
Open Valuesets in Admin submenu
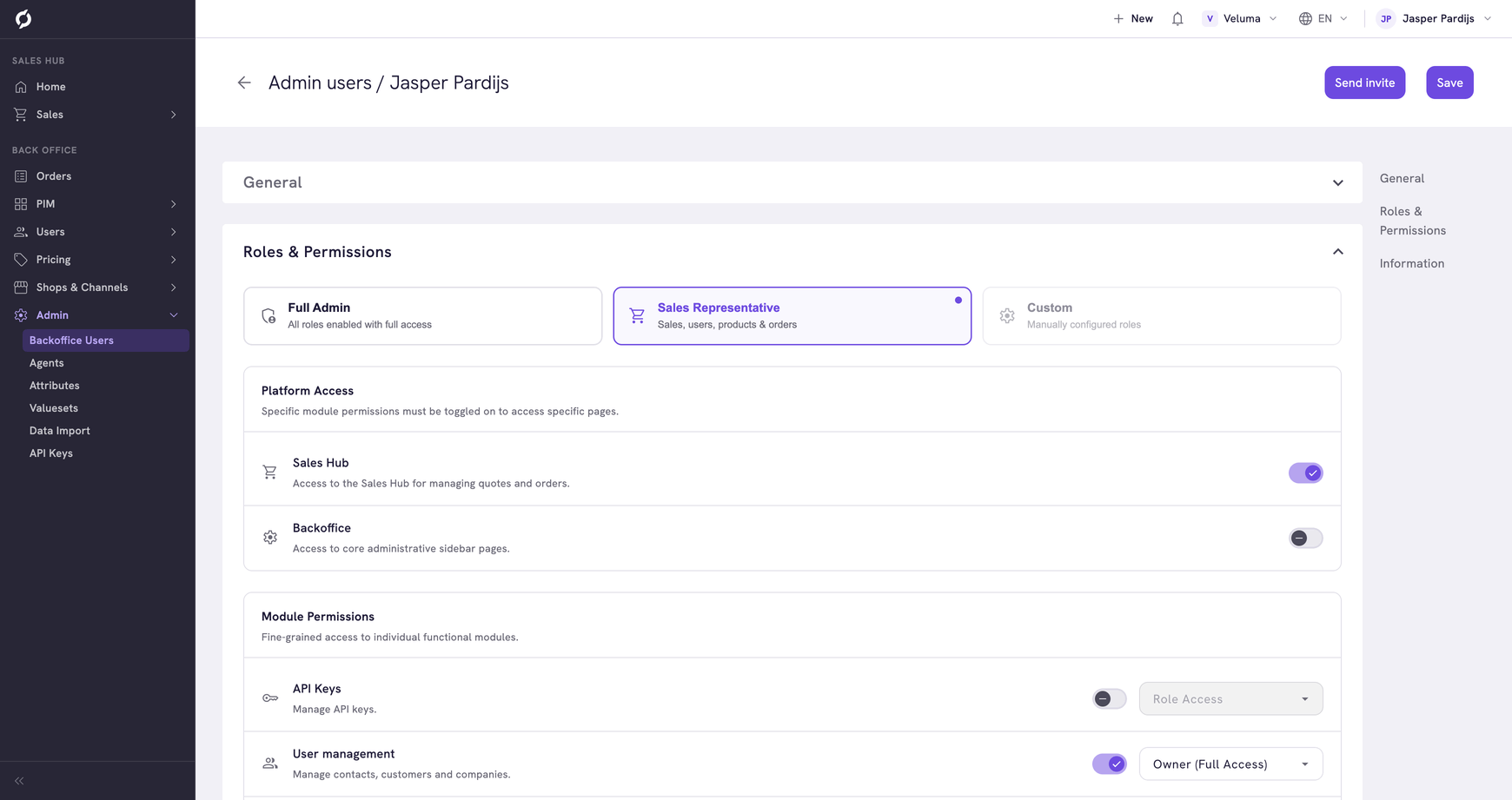[x=54, y=408]
